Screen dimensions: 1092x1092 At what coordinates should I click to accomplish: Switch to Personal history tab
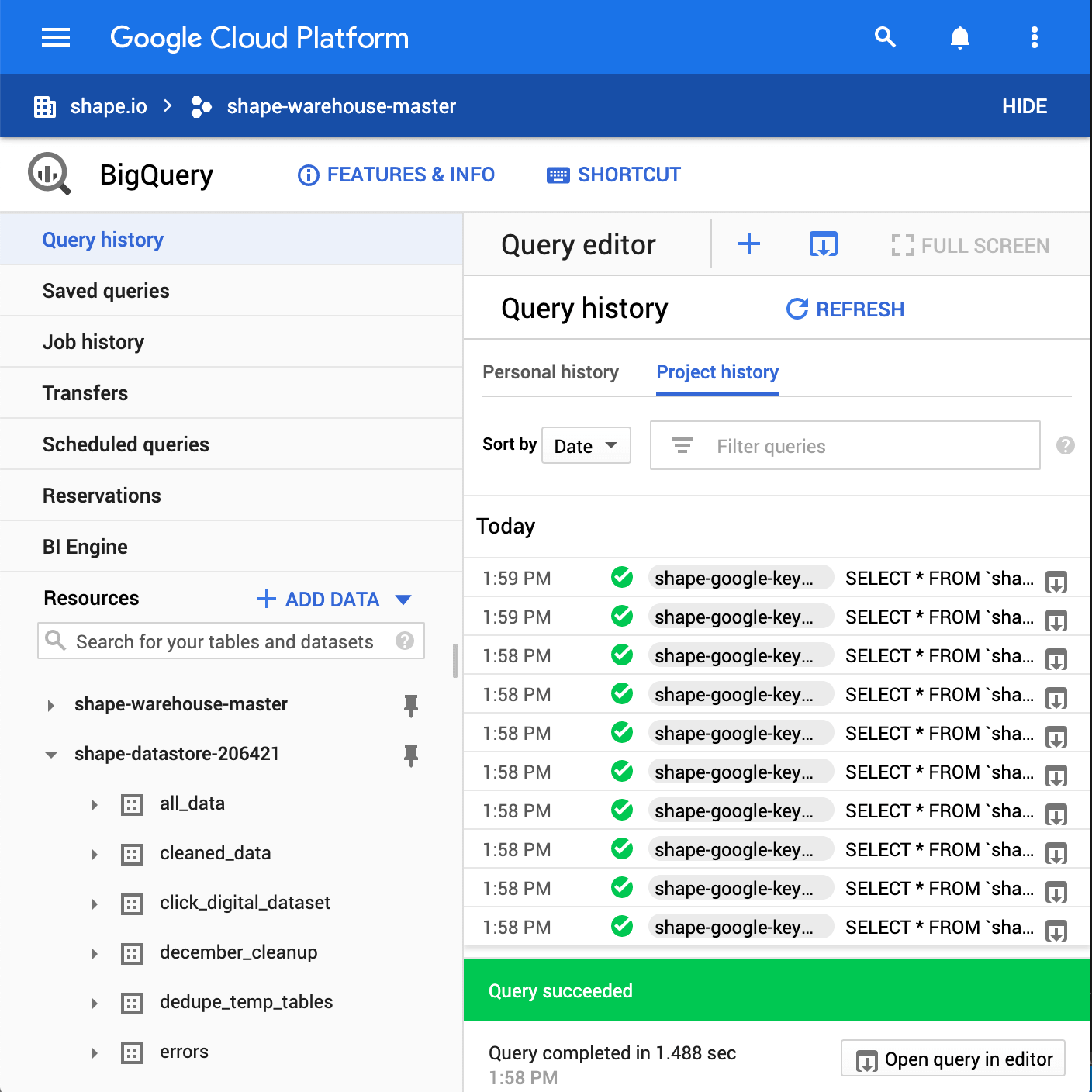(x=551, y=372)
